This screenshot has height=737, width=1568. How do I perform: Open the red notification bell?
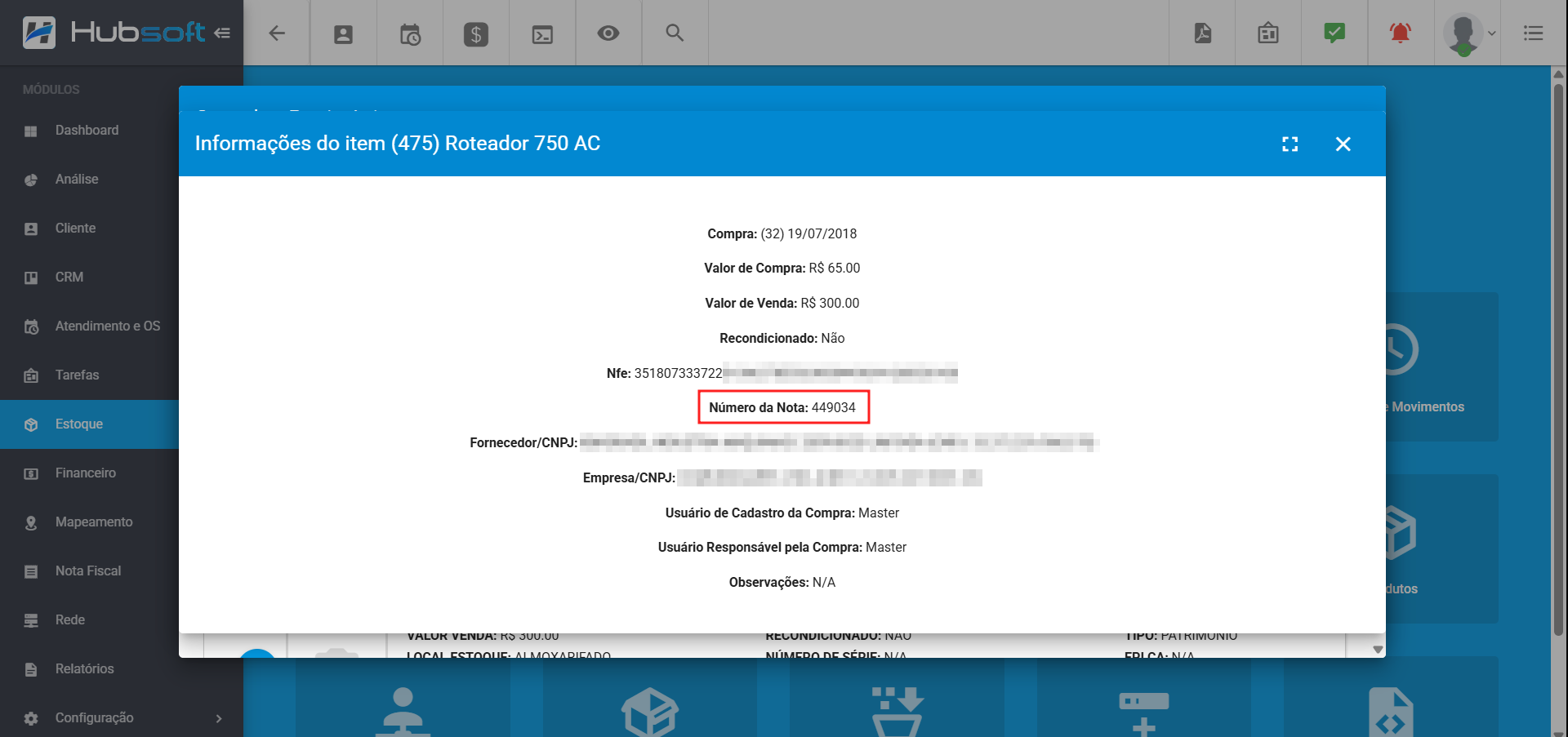[x=1400, y=33]
